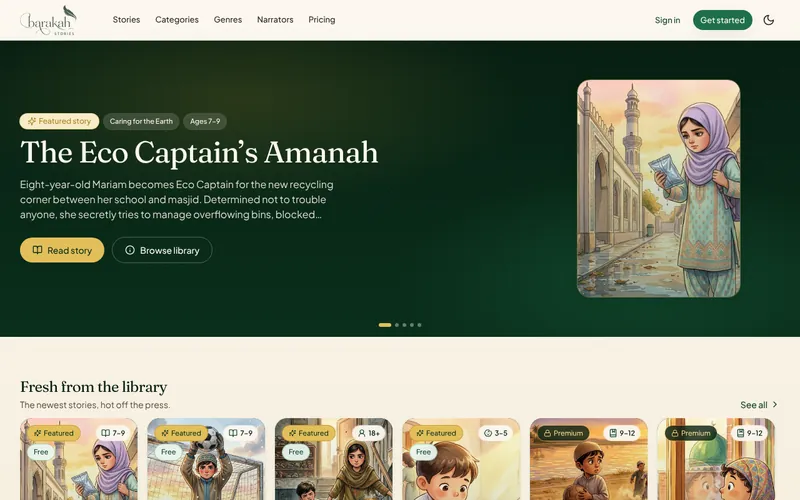This screenshot has height=500, width=800.
Task: Click Featured badge on third story card
Action: tap(309, 433)
